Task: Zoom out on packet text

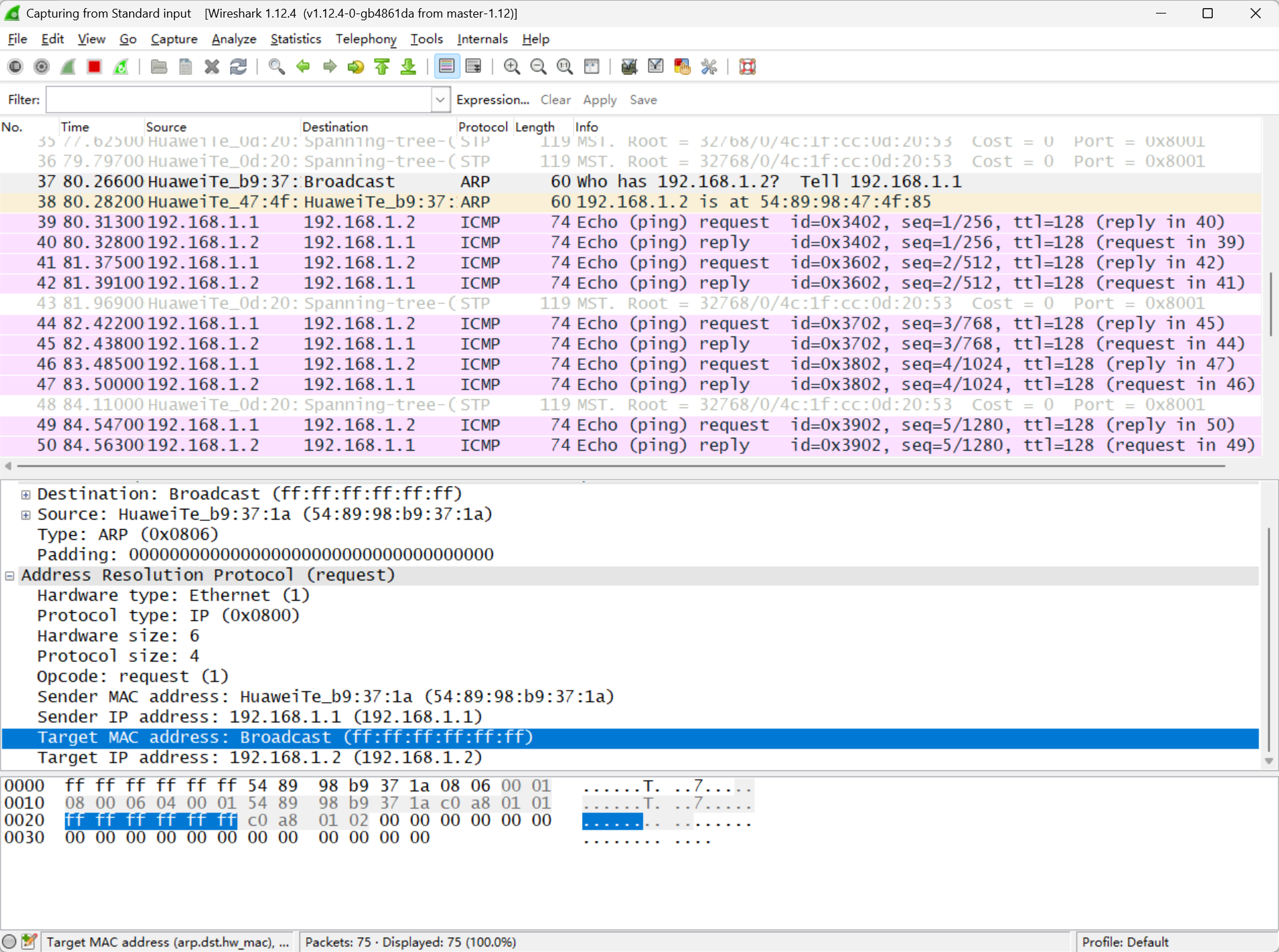Action: pyautogui.click(x=538, y=66)
